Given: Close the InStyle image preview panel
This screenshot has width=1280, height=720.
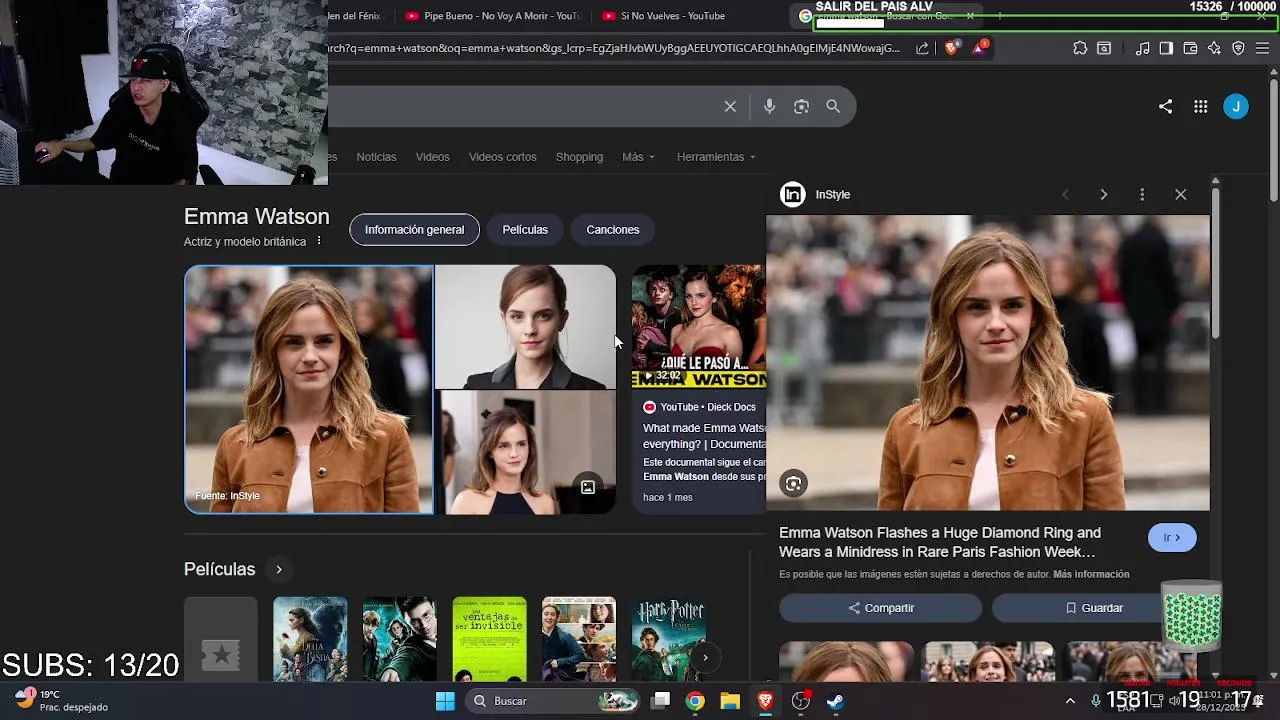Looking at the screenshot, I should coord(1180,195).
